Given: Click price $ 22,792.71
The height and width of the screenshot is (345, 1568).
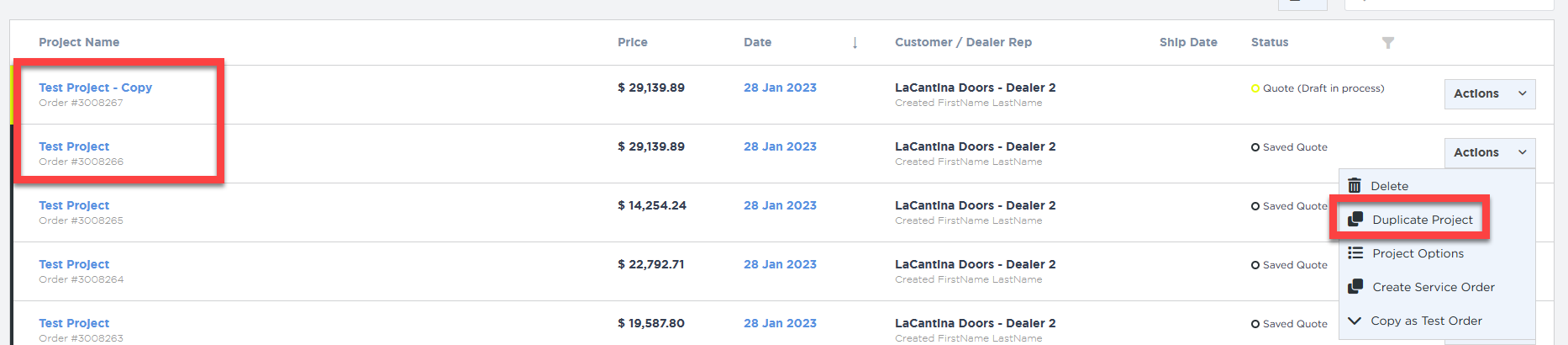Looking at the screenshot, I should 651,264.
